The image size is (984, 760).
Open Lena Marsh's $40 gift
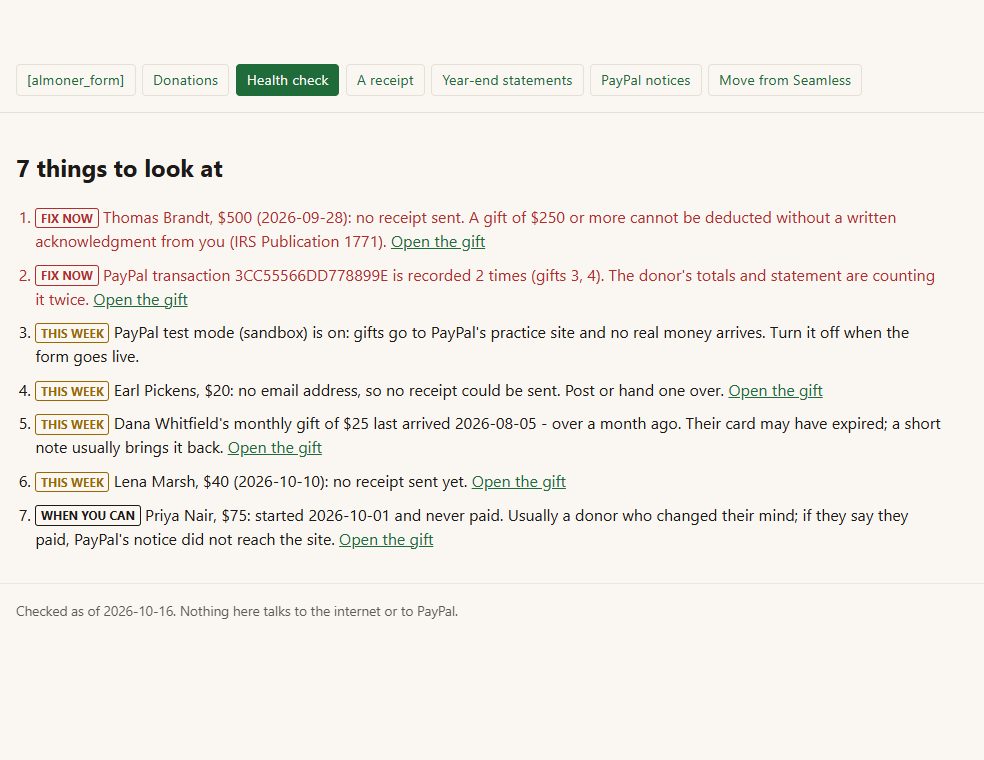(519, 482)
